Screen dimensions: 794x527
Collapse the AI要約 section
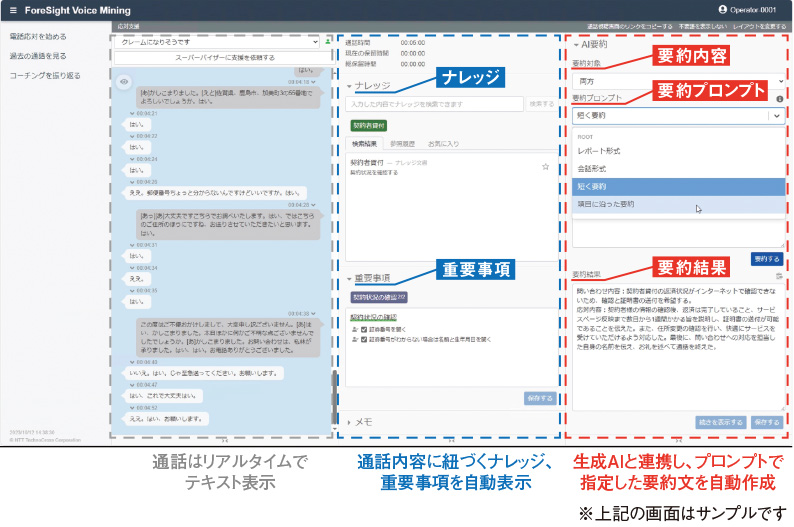point(576,45)
